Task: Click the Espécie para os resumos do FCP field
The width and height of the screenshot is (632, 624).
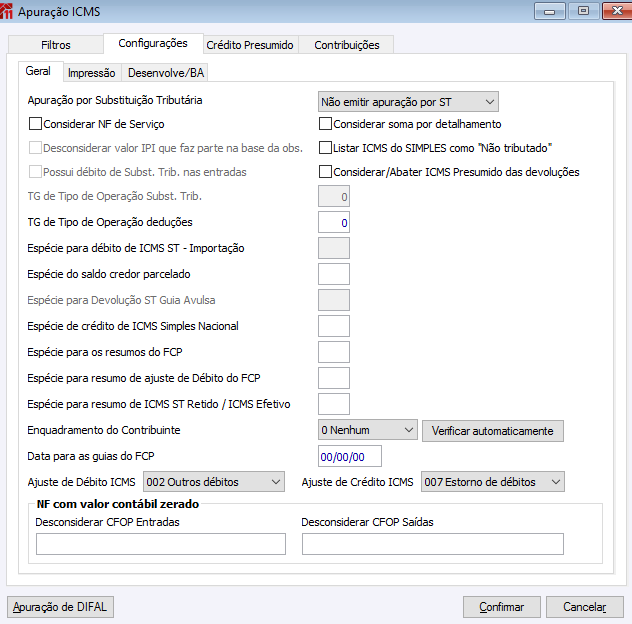Action: [x=334, y=352]
